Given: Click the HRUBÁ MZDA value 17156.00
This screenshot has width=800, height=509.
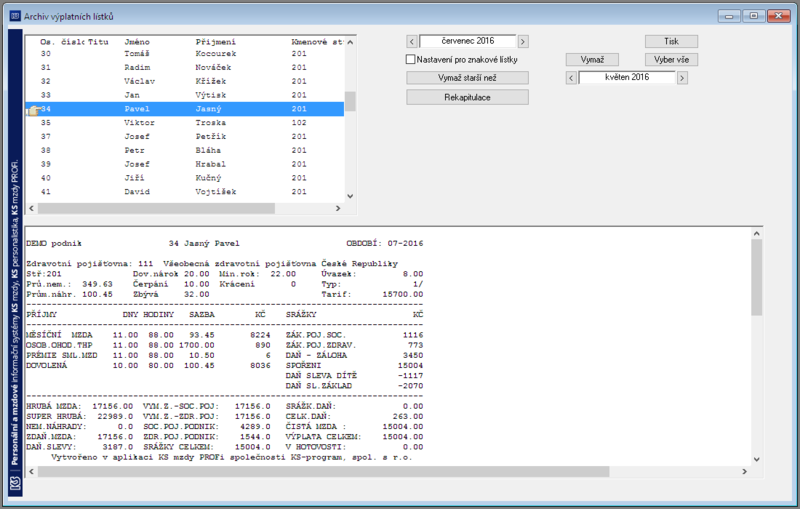Looking at the screenshot, I should [x=112, y=406].
